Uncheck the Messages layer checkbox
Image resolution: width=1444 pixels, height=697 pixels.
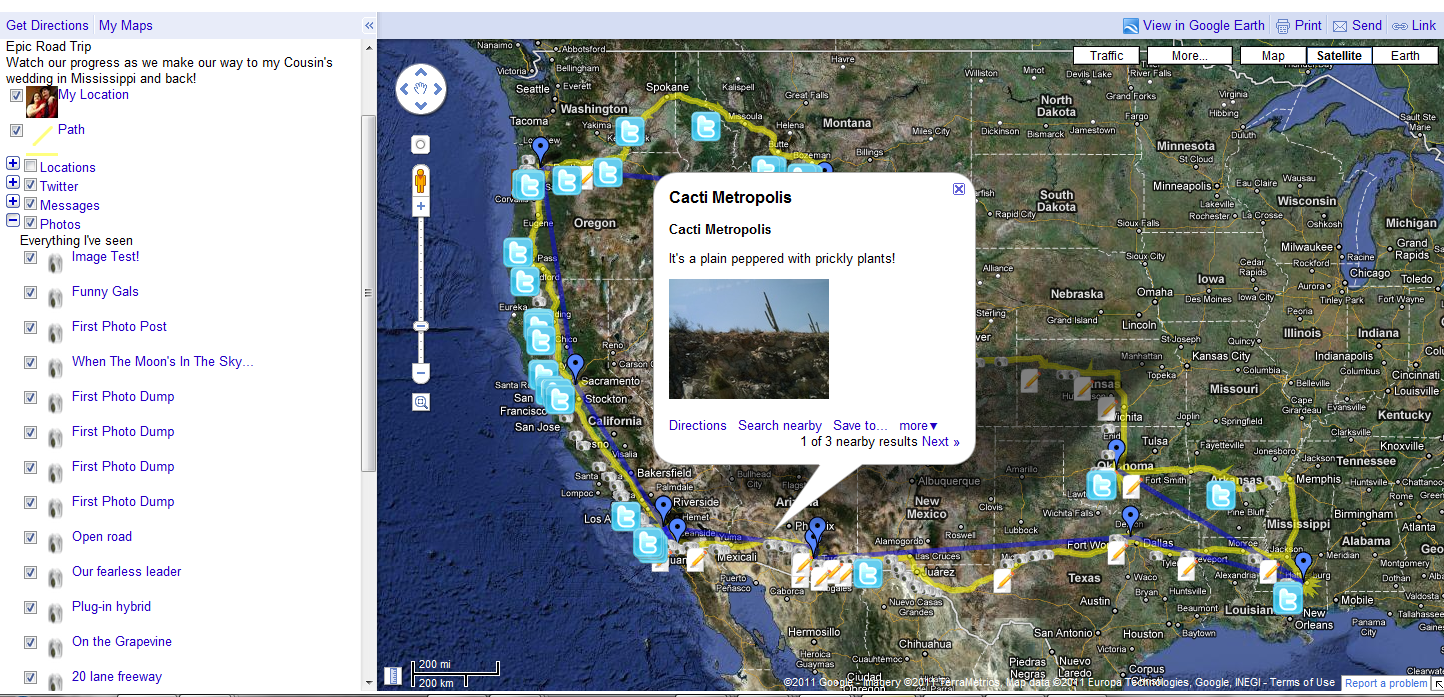point(31,204)
